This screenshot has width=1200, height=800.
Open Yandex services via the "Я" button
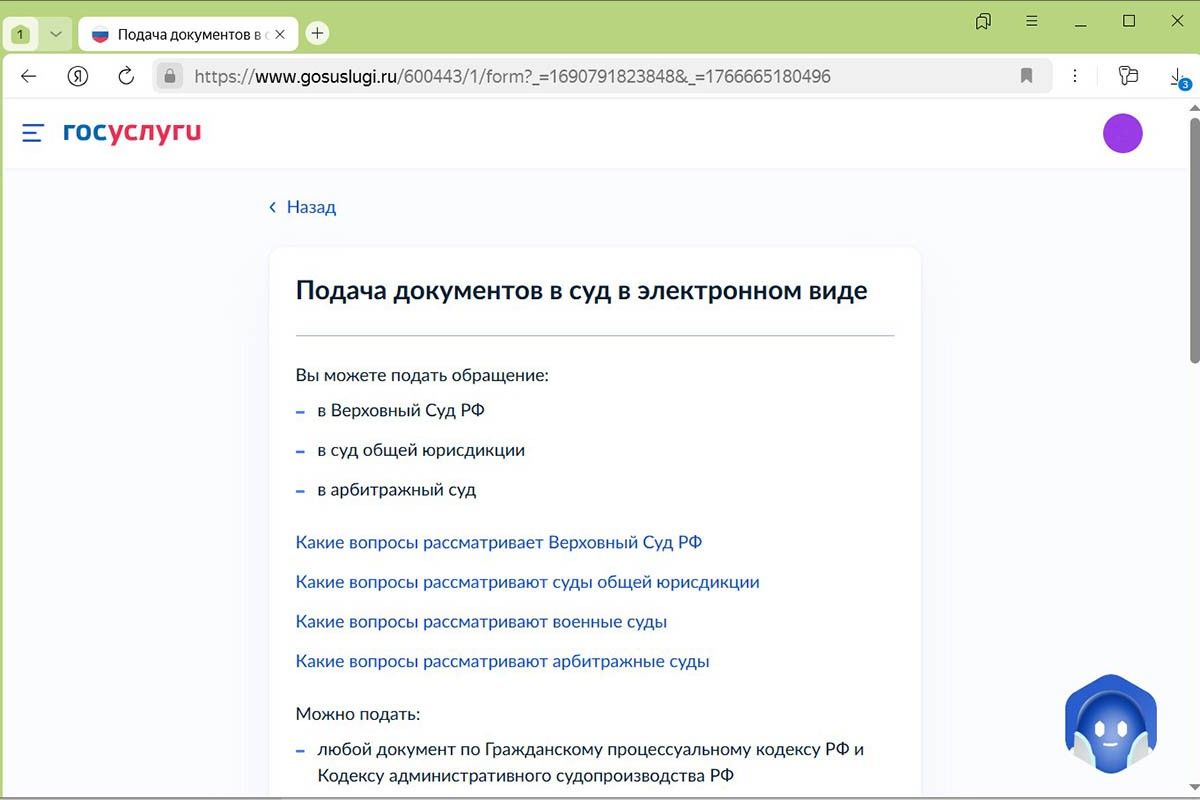click(78, 75)
